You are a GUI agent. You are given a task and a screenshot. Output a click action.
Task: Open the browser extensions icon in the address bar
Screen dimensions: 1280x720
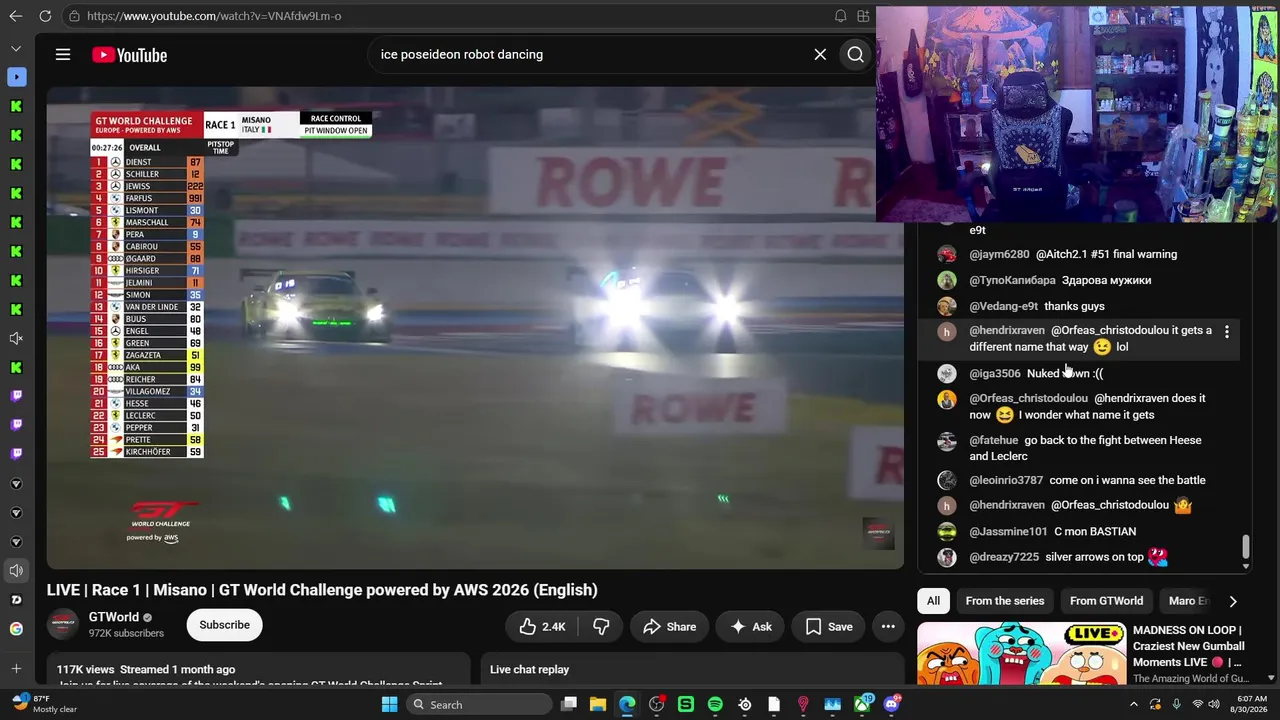click(863, 16)
